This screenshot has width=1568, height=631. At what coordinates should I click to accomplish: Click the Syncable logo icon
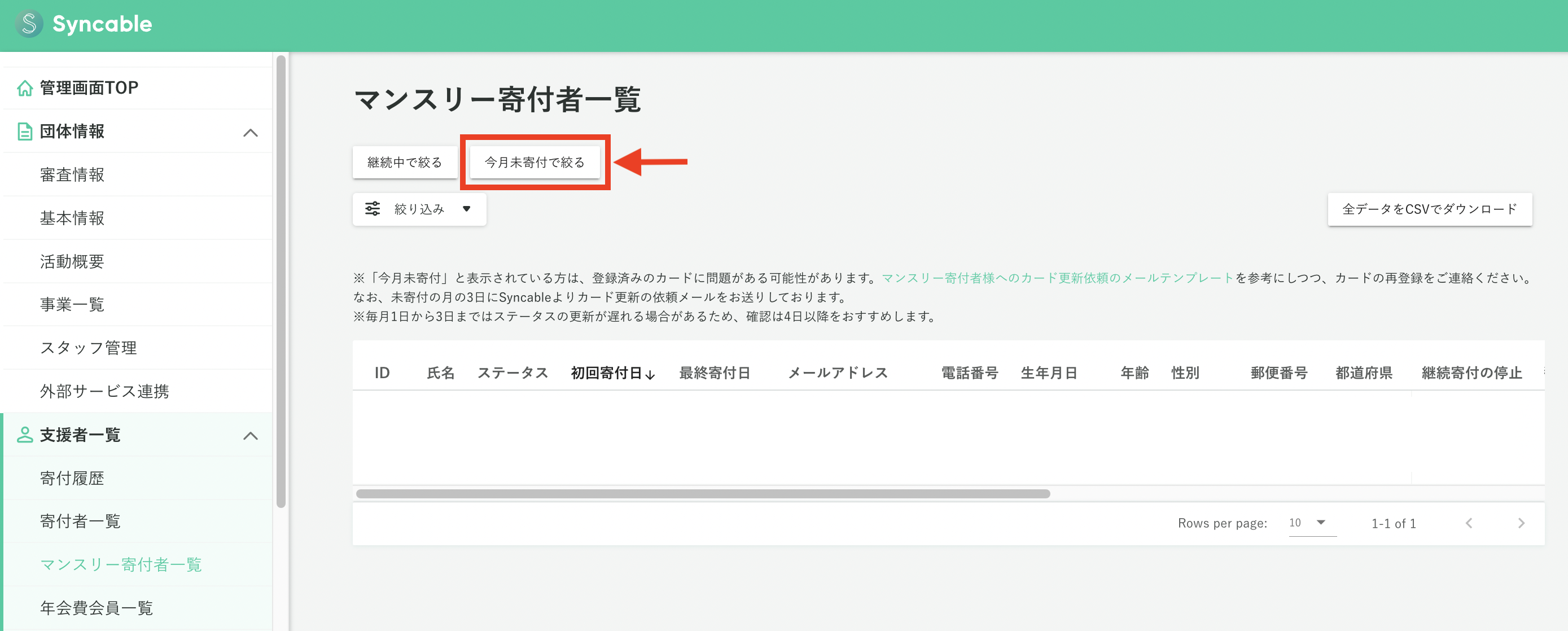tap(29, 24)
